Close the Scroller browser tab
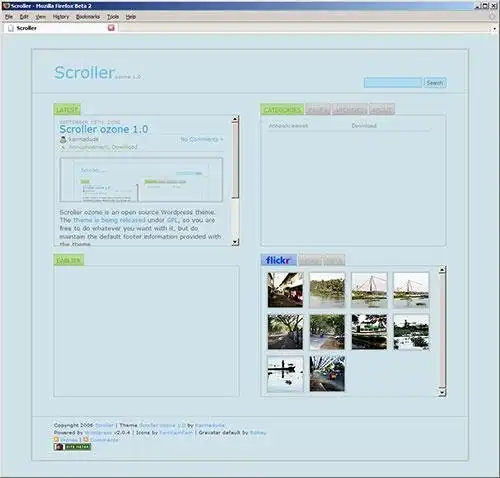Image resolution: width=500 pixels, height=478 pixels. (x=111, y=28)
